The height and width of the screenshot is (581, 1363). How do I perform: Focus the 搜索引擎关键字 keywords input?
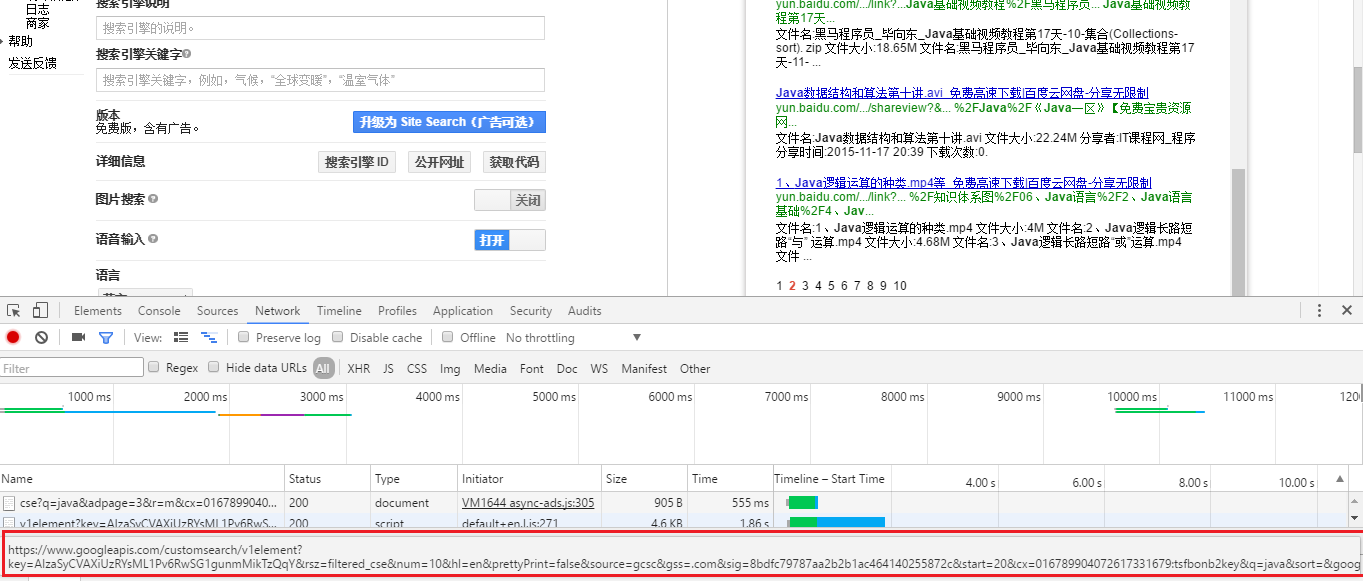(x=320, y=80)
